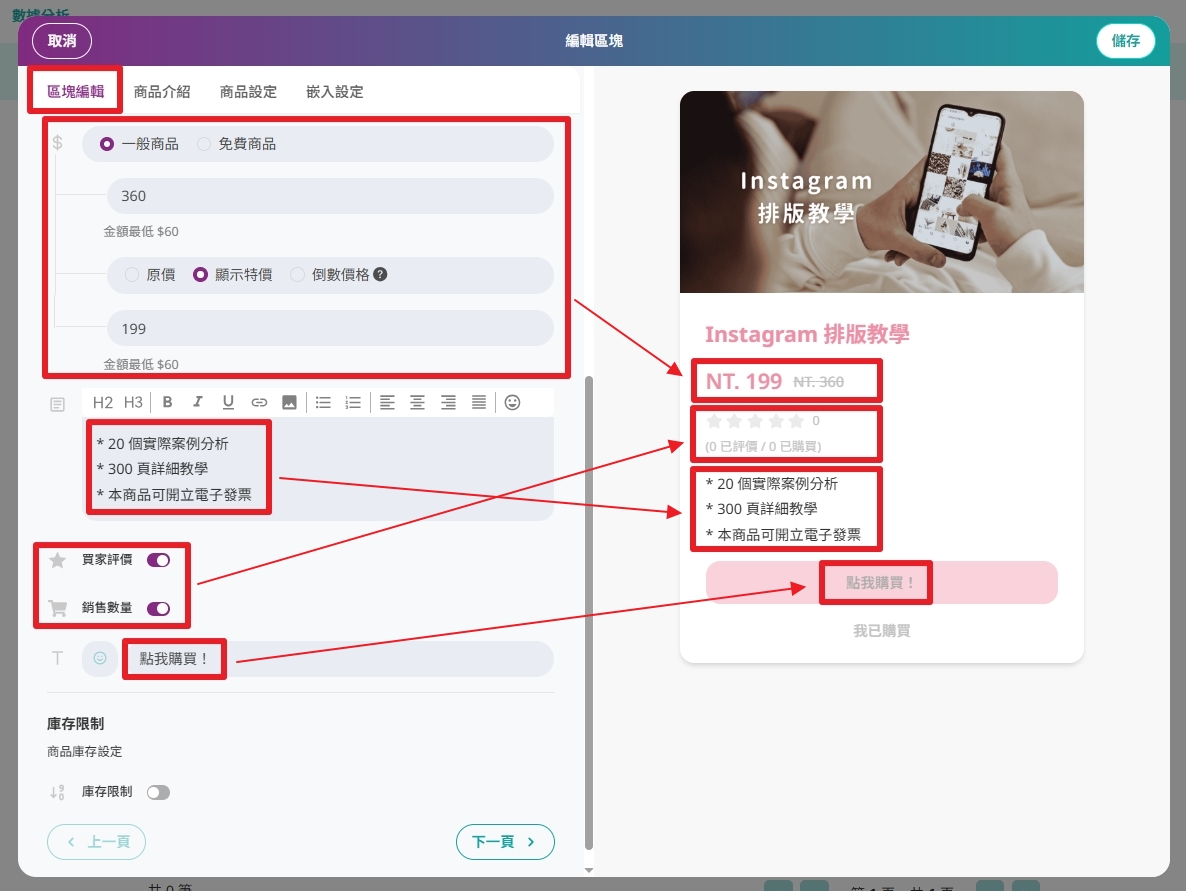Click (0 已評價 / 0 已購買) text
The image size is (1186, 891).
(763, 446)
